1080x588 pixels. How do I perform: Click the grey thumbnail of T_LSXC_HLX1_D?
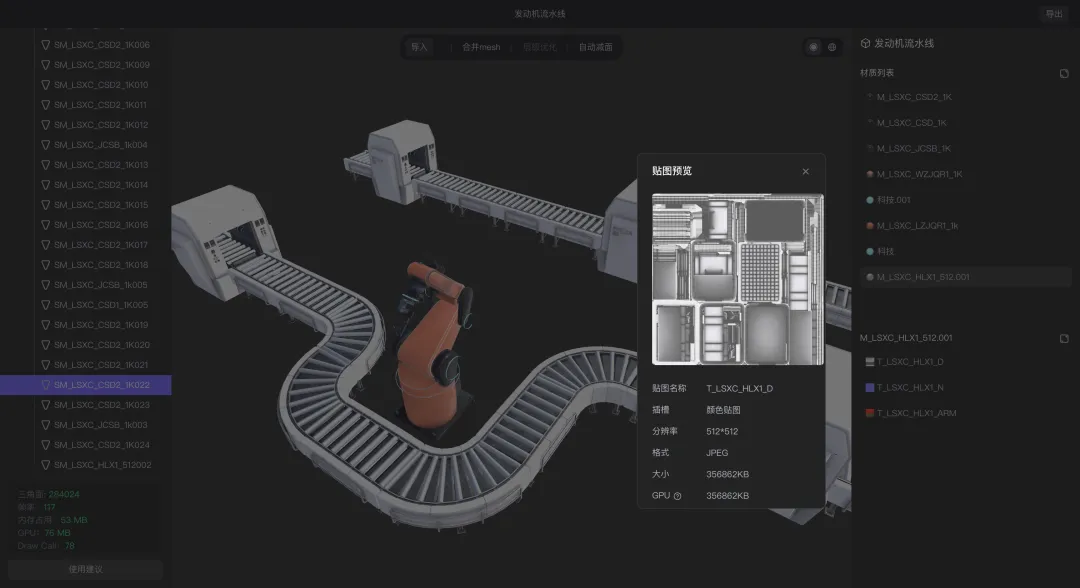click(x=870, y=361)
